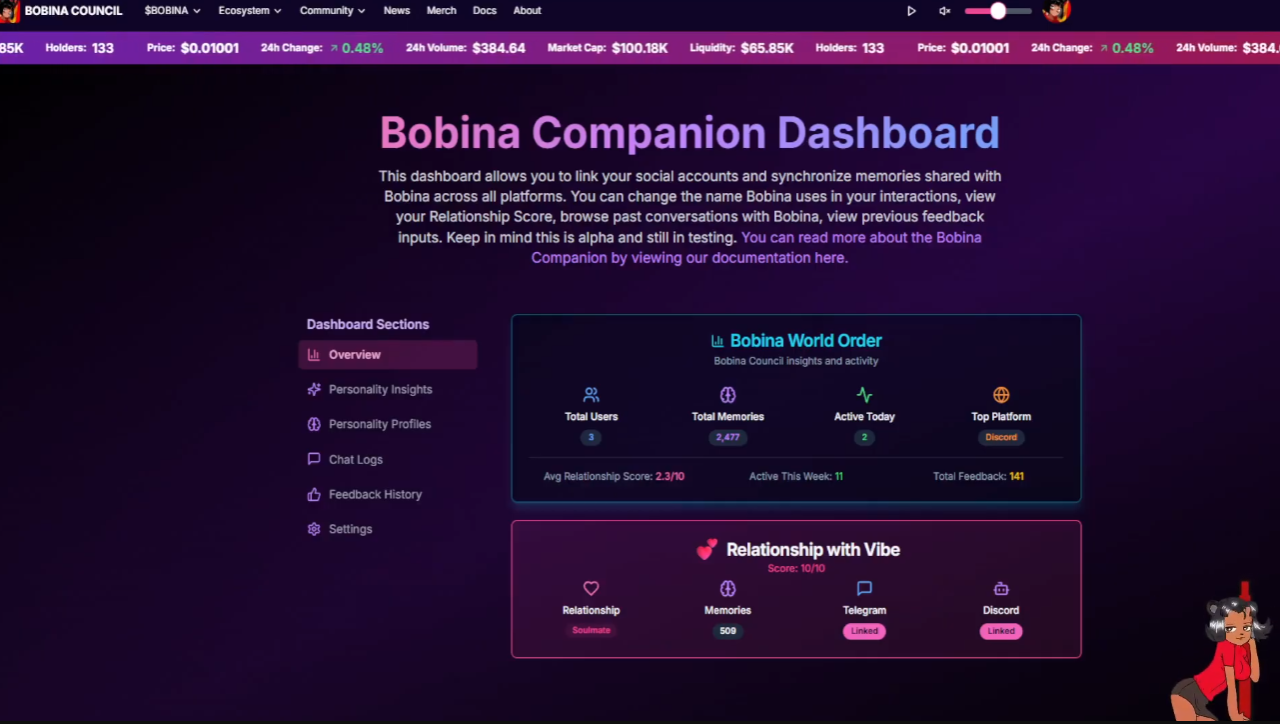Expand the $BOBINA dropdown menu
The height and width of the screenshot is (724, 1280).
[x=172, y=11]
